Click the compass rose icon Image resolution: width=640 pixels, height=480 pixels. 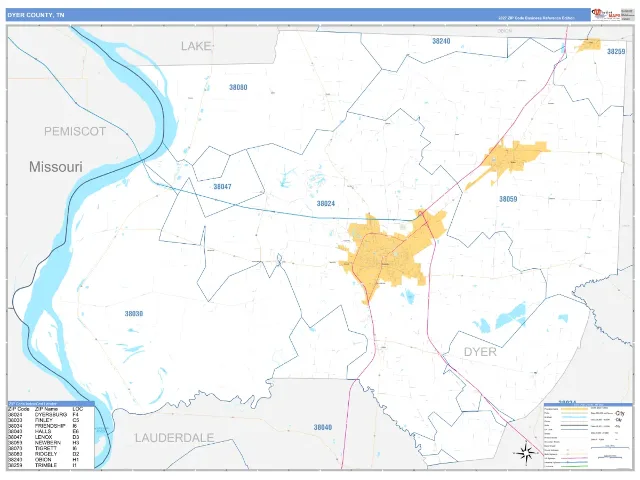coord(525,453)
